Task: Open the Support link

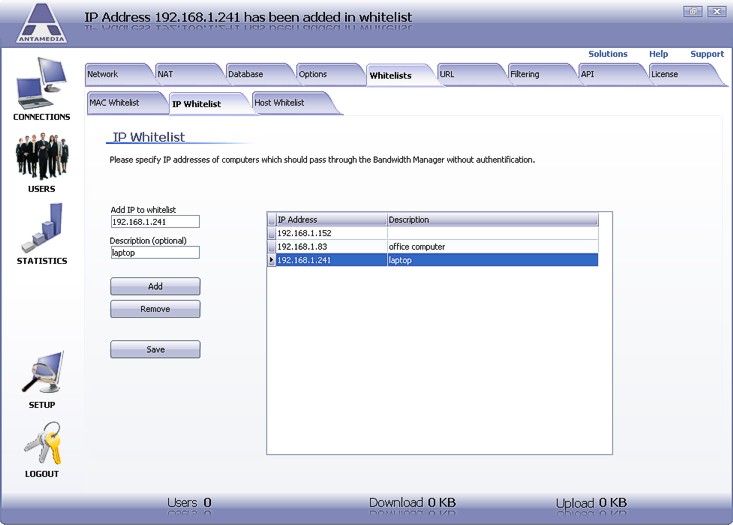Action: [707, 54]
